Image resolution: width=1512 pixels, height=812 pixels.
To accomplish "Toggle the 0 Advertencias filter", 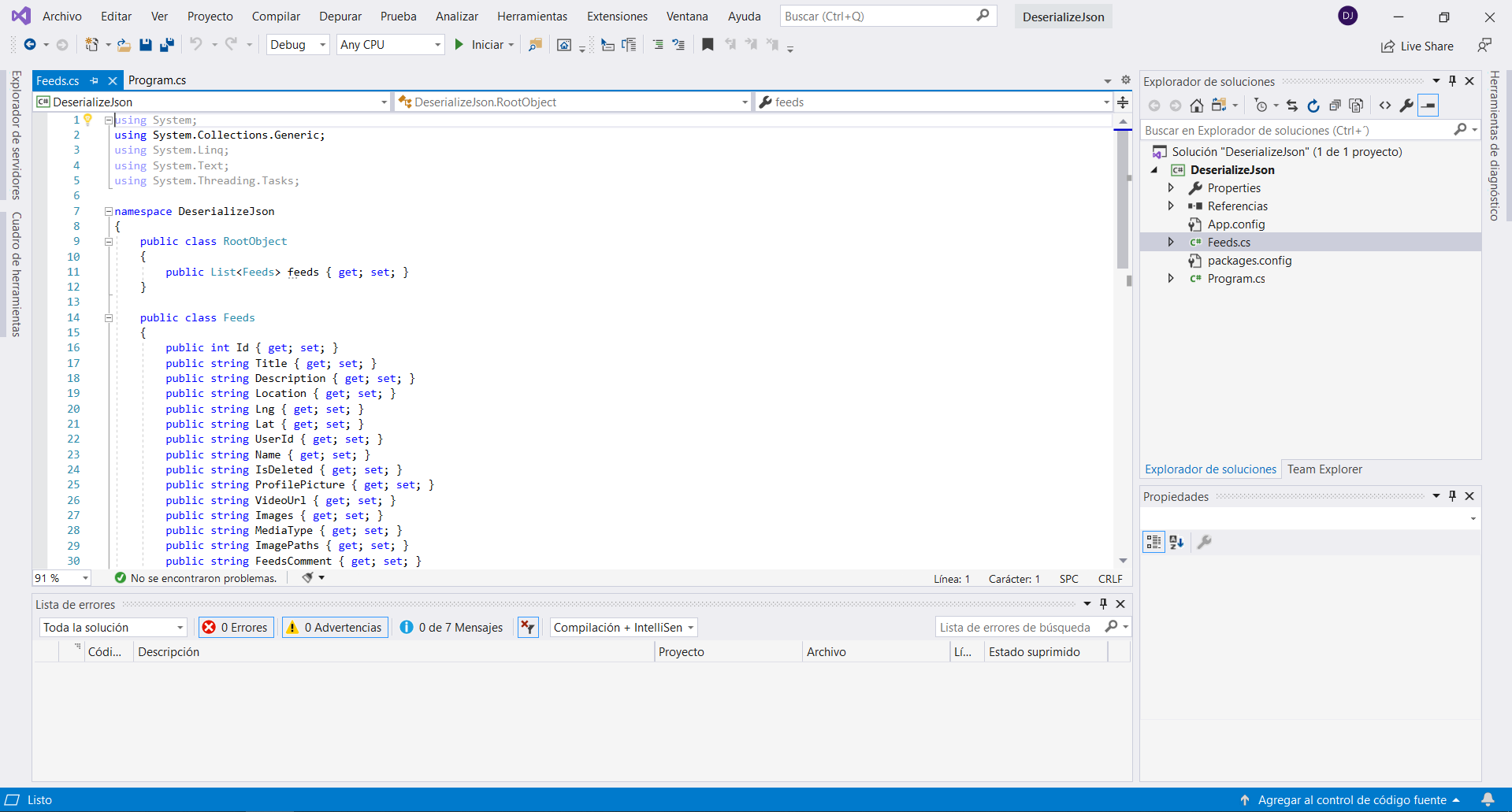I will coord(335,628).
